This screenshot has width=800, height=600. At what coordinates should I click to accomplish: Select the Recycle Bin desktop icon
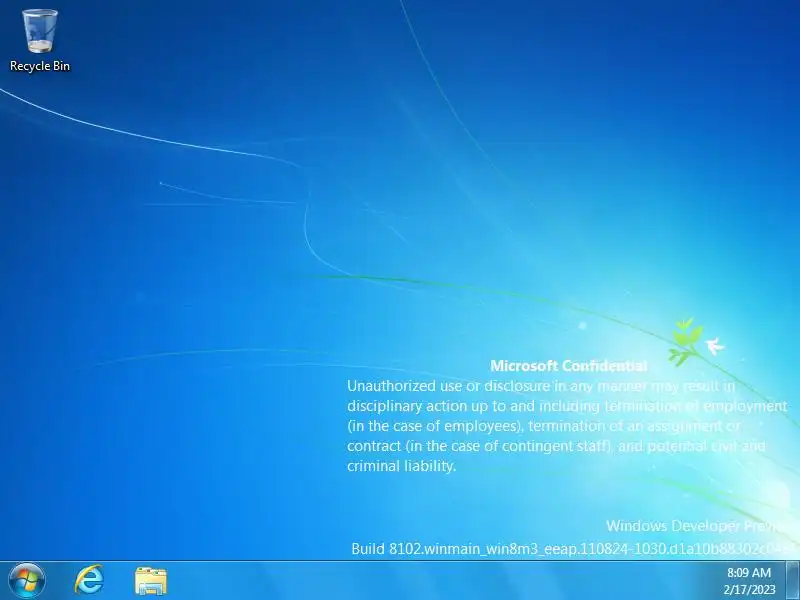point(40,40)
